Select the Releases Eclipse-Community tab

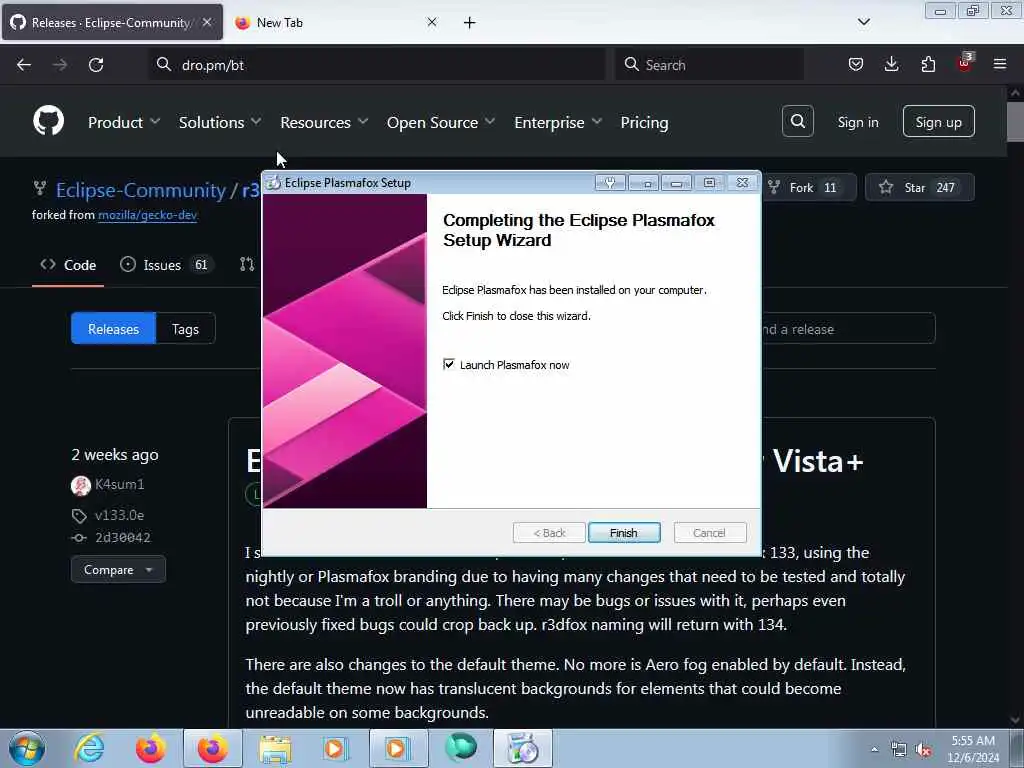(x=112, y=22)
